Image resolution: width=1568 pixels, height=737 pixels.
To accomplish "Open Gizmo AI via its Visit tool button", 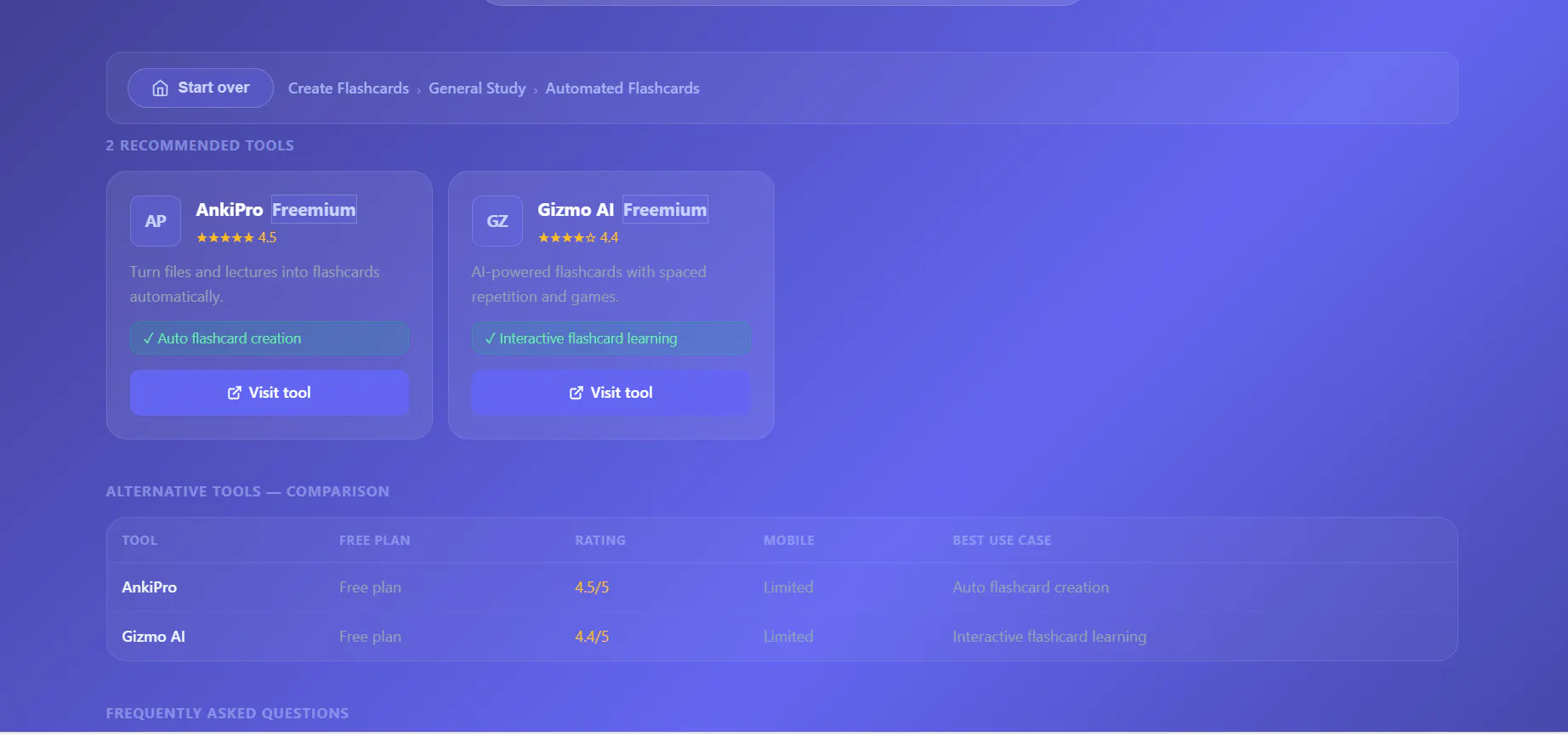I will (611, 393).
